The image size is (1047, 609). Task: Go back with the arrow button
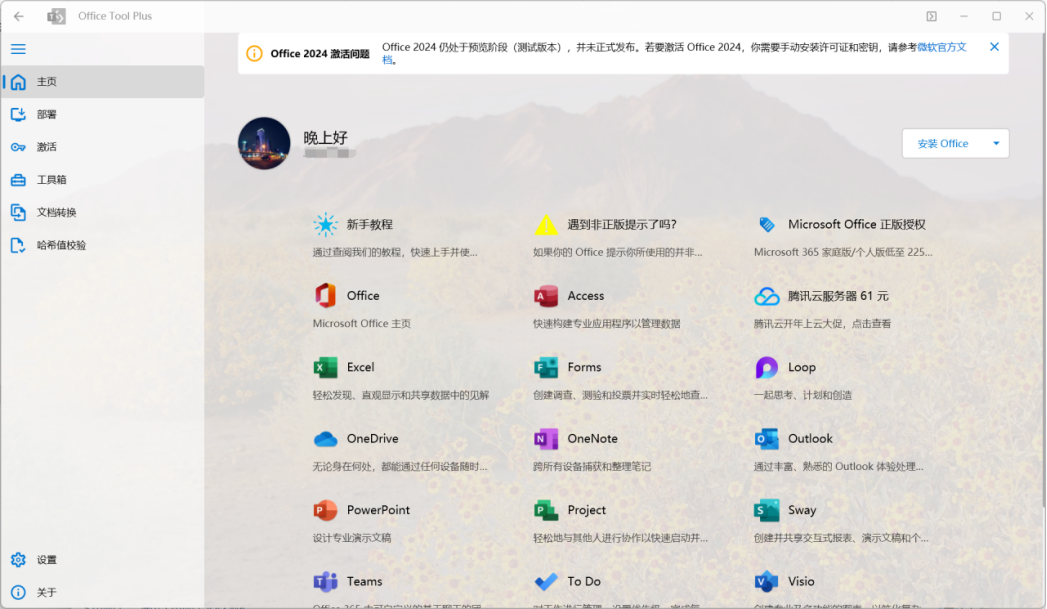(19, 16)
